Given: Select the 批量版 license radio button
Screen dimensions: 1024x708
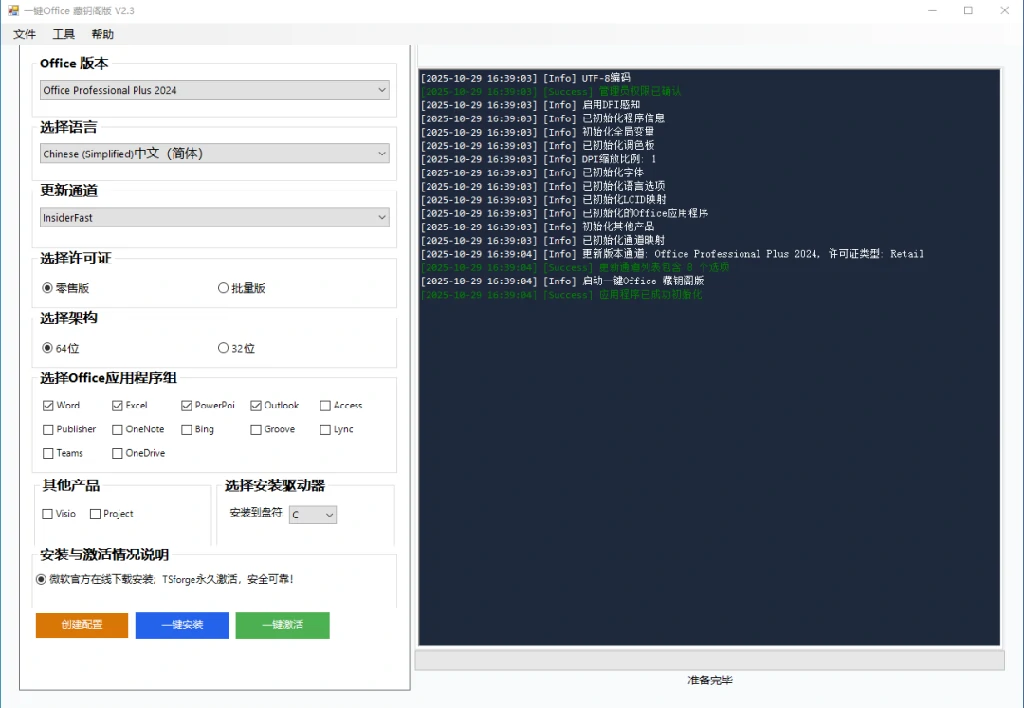Looking at the screenshot, I should click(224, 287).
